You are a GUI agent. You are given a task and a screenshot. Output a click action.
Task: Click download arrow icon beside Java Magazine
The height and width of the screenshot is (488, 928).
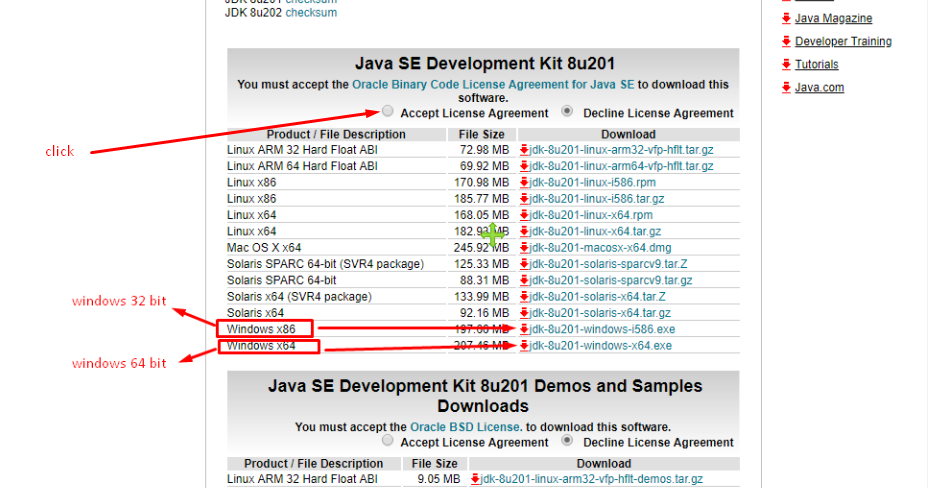(786, 18)
